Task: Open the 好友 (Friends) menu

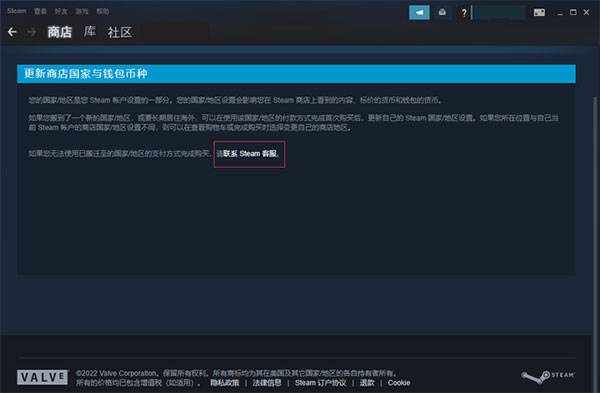Action: 61,11
